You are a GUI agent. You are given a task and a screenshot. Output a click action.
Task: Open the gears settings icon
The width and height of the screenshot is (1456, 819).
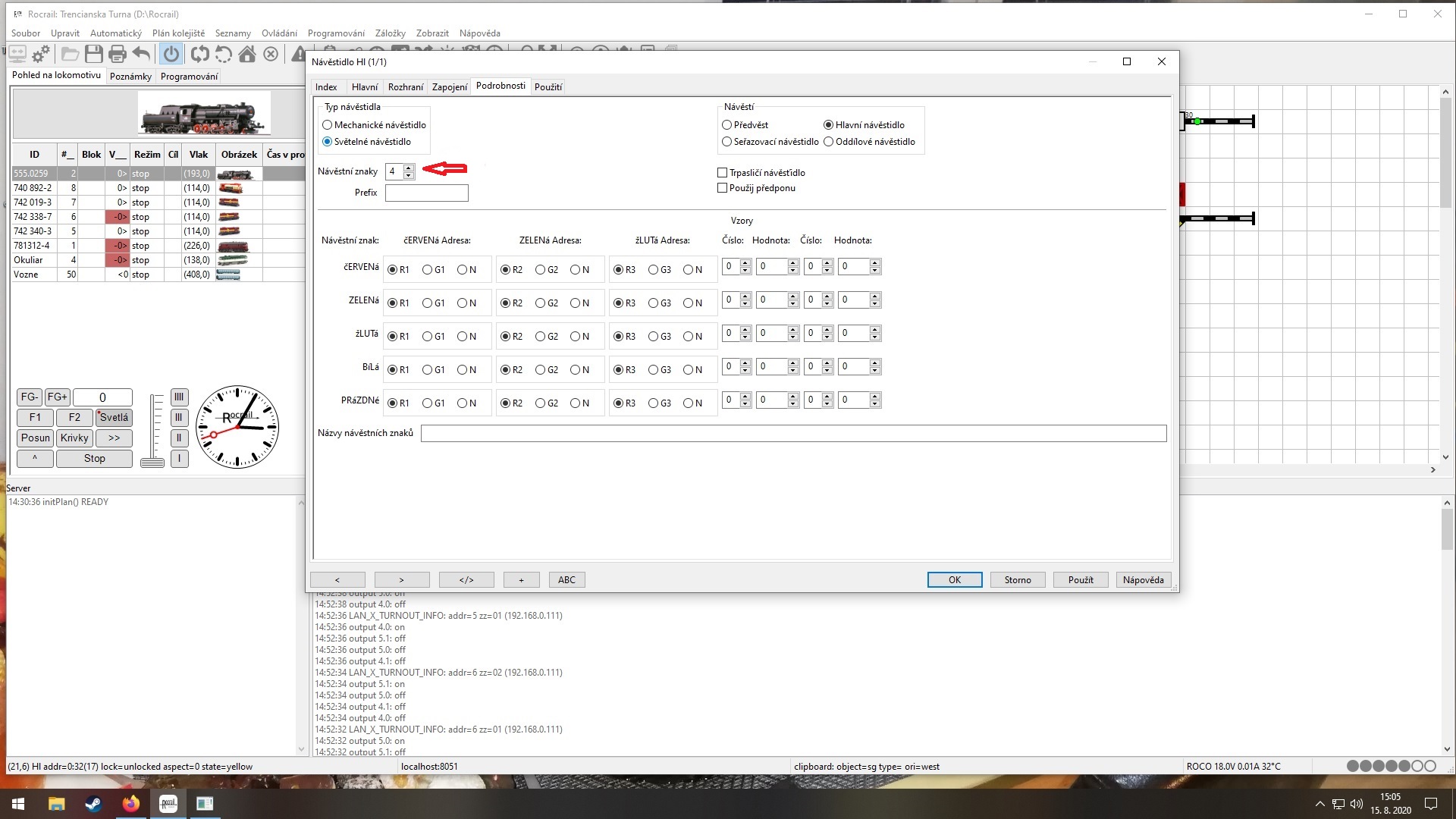pyautogui.click(x=41, y=54)
